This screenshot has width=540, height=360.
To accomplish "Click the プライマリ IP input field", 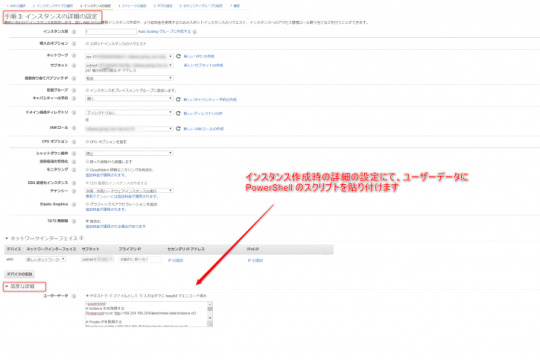I will (140, 259).
